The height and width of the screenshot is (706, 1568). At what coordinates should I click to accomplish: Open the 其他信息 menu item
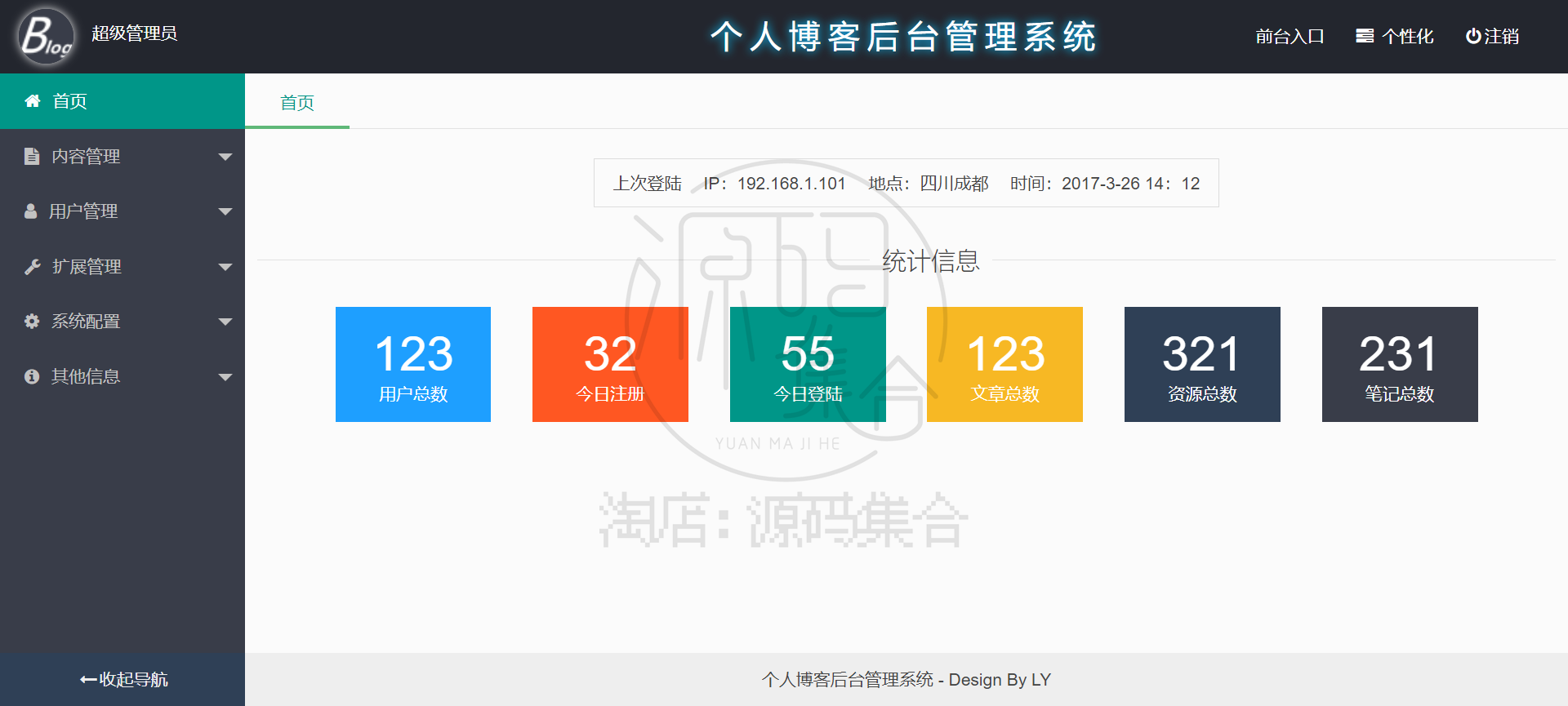[122, 376]
